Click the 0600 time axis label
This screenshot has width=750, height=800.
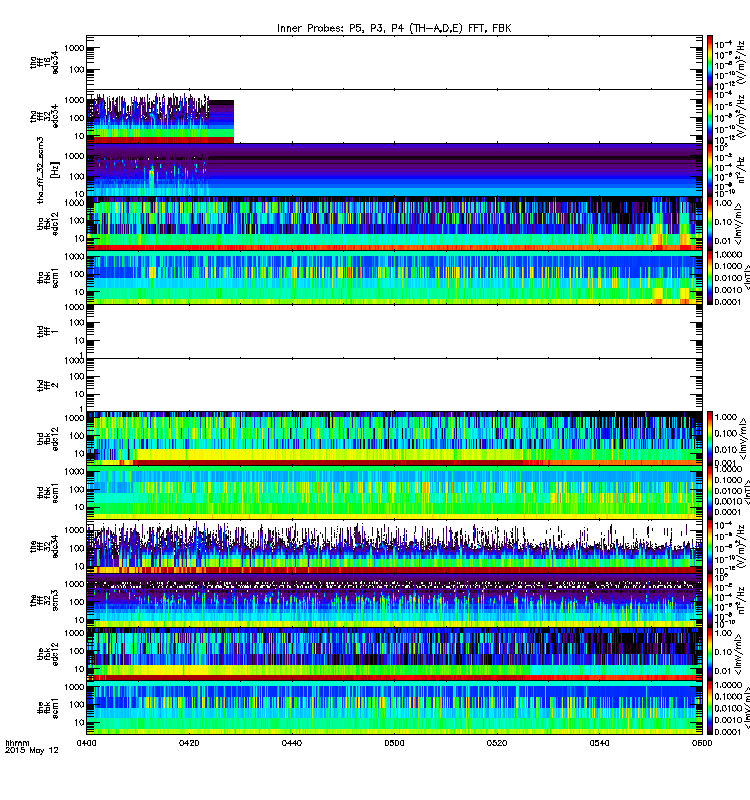[x=702, y=743]
